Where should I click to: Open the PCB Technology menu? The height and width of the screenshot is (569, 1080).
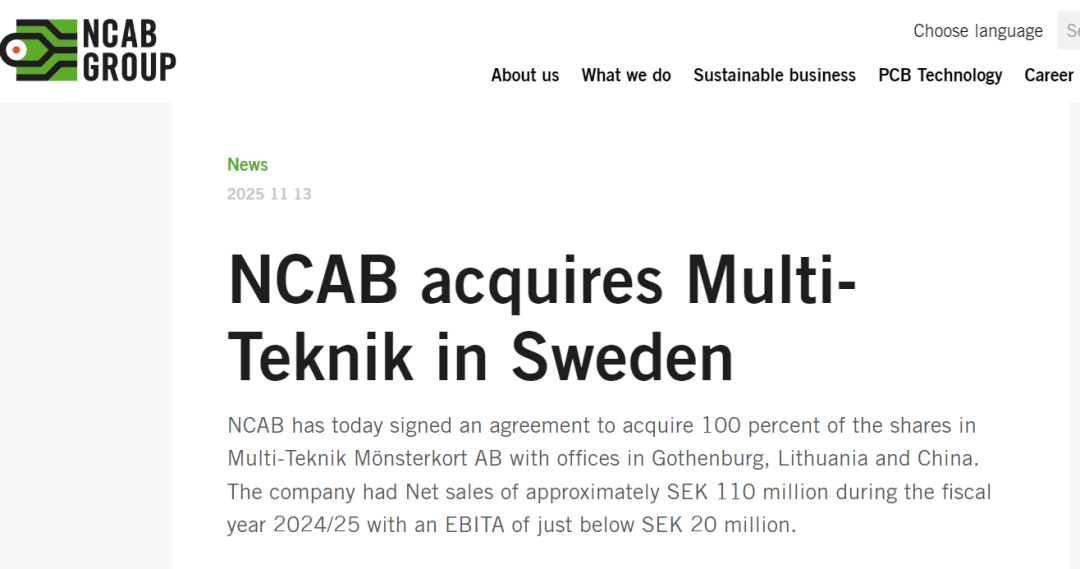pyautogui.click(x=940, y=75)
